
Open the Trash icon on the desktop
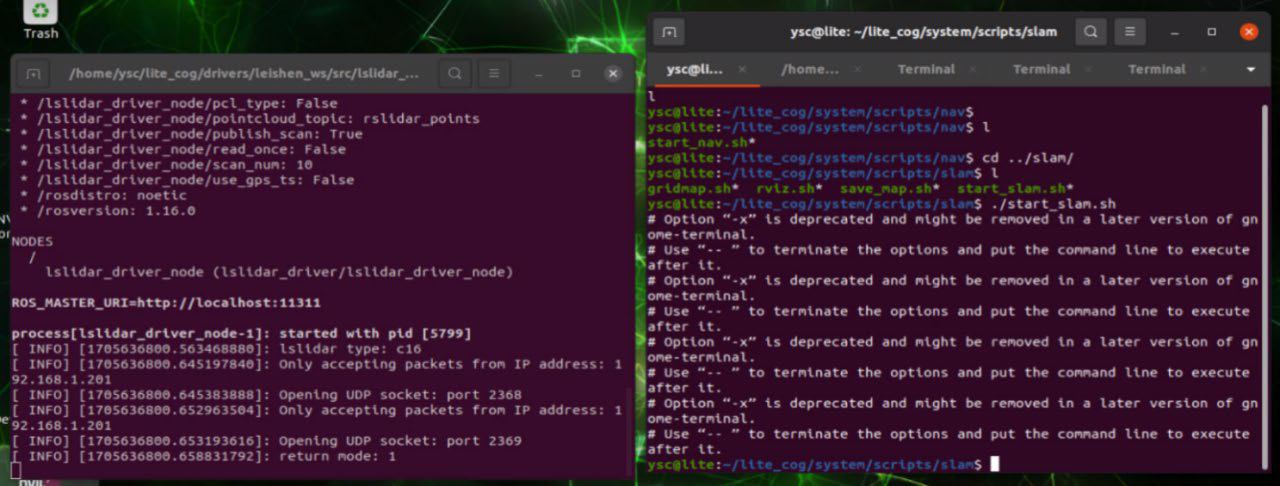click(x=40, y=20)
